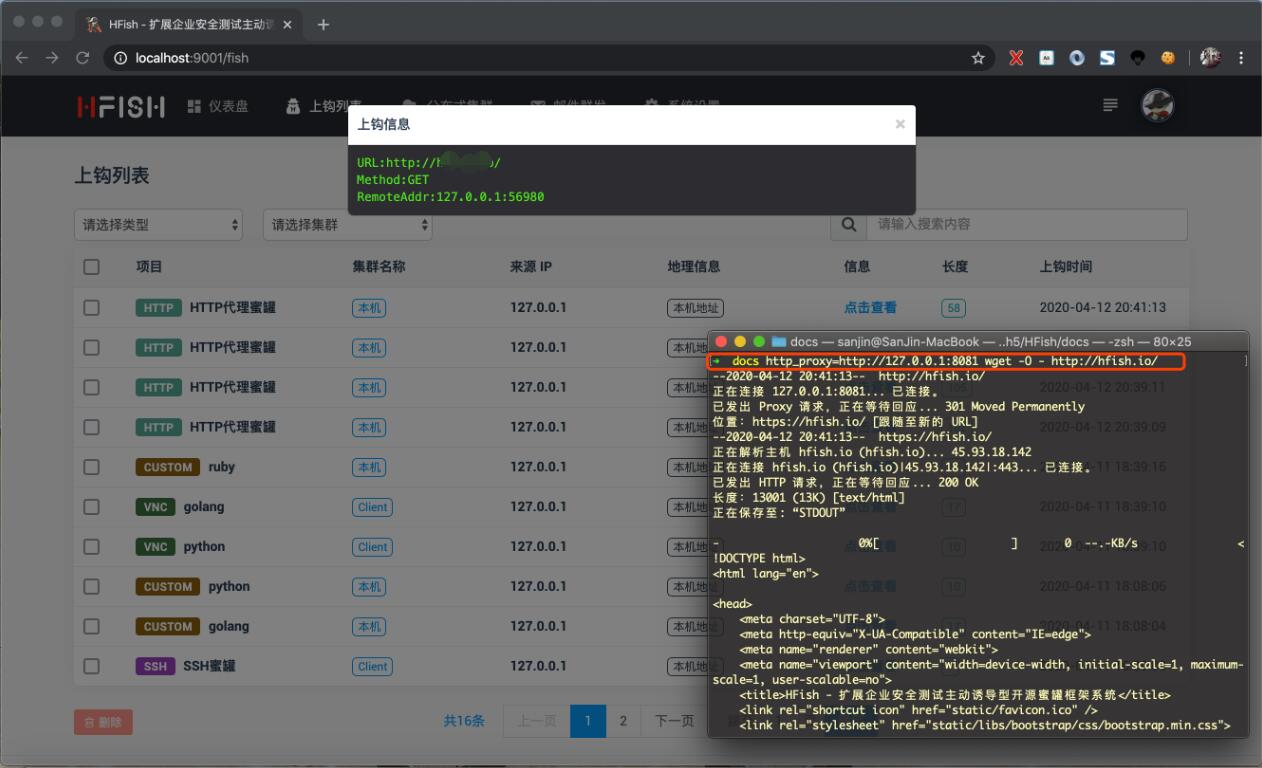This screenshot has height=768, width=1262.
Task: Open the cookie extension
Action: (1167, 58)
